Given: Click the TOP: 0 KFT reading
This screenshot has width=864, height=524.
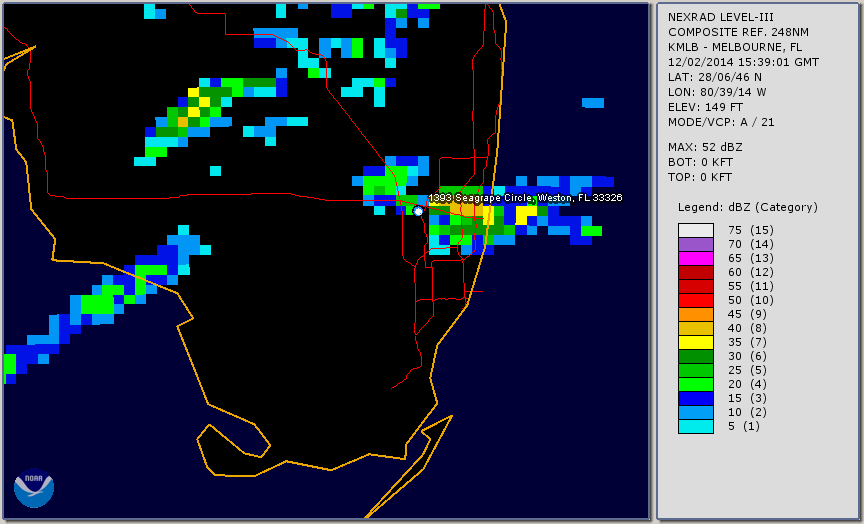Looking at the screenshot, I should (x=700, y=177).
